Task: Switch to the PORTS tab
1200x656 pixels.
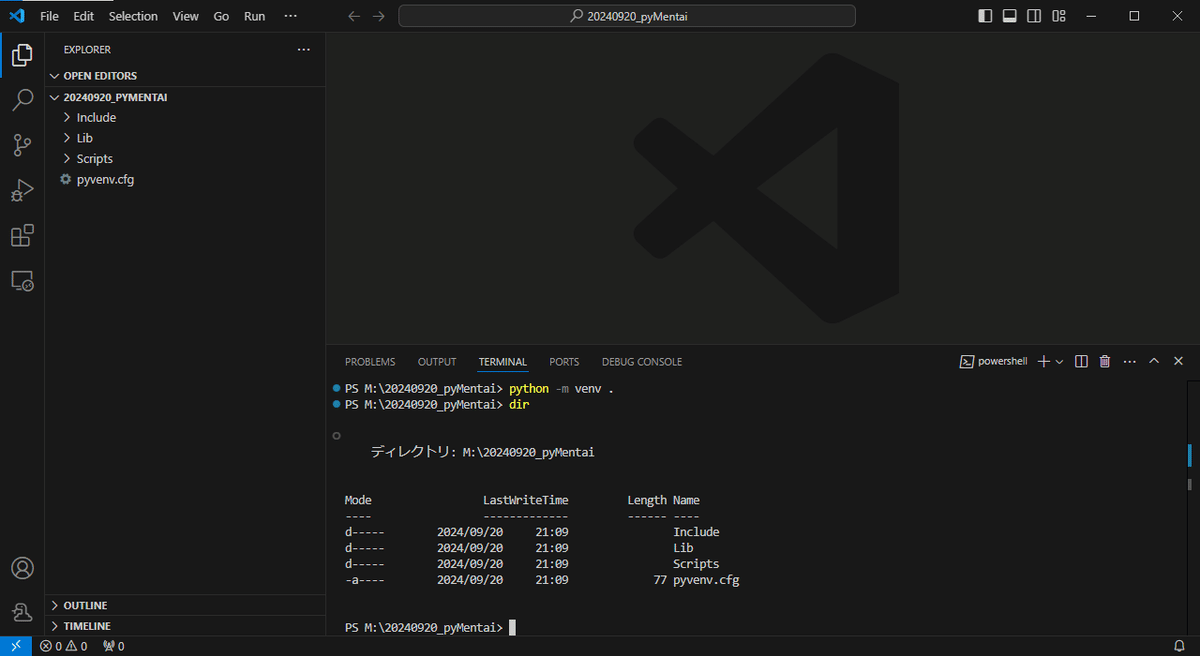Action: click(x=564, y=362)
